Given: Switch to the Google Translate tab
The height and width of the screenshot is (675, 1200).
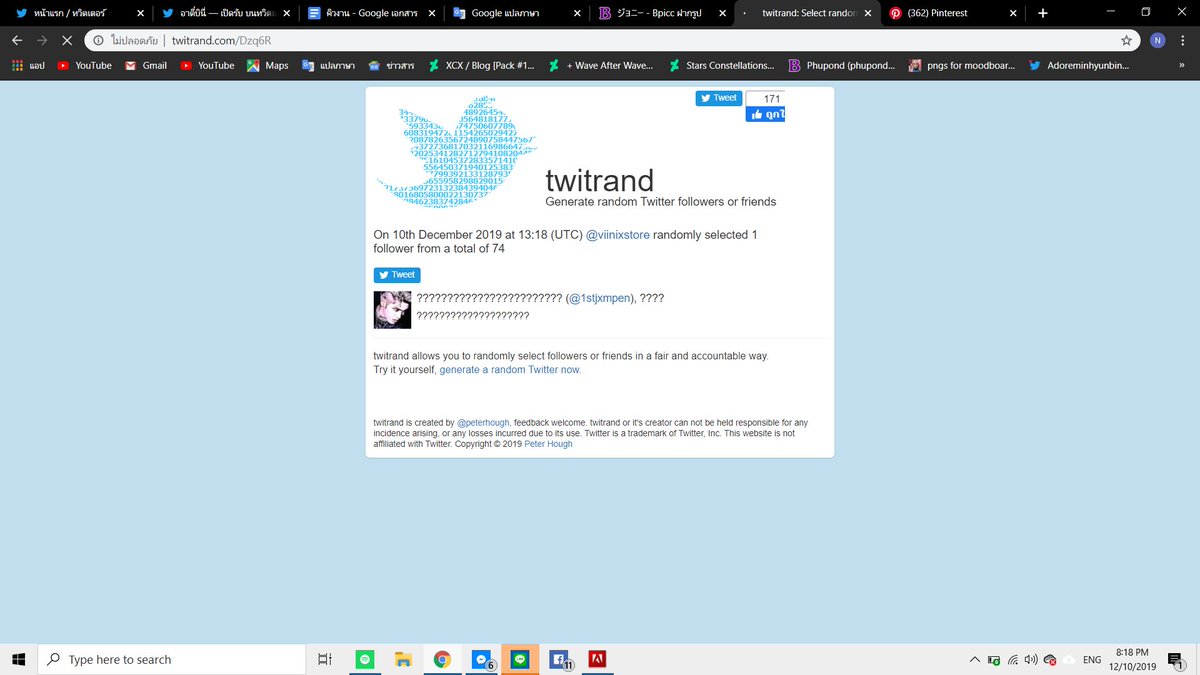Looking at the screenshot, I should (517, 13).
